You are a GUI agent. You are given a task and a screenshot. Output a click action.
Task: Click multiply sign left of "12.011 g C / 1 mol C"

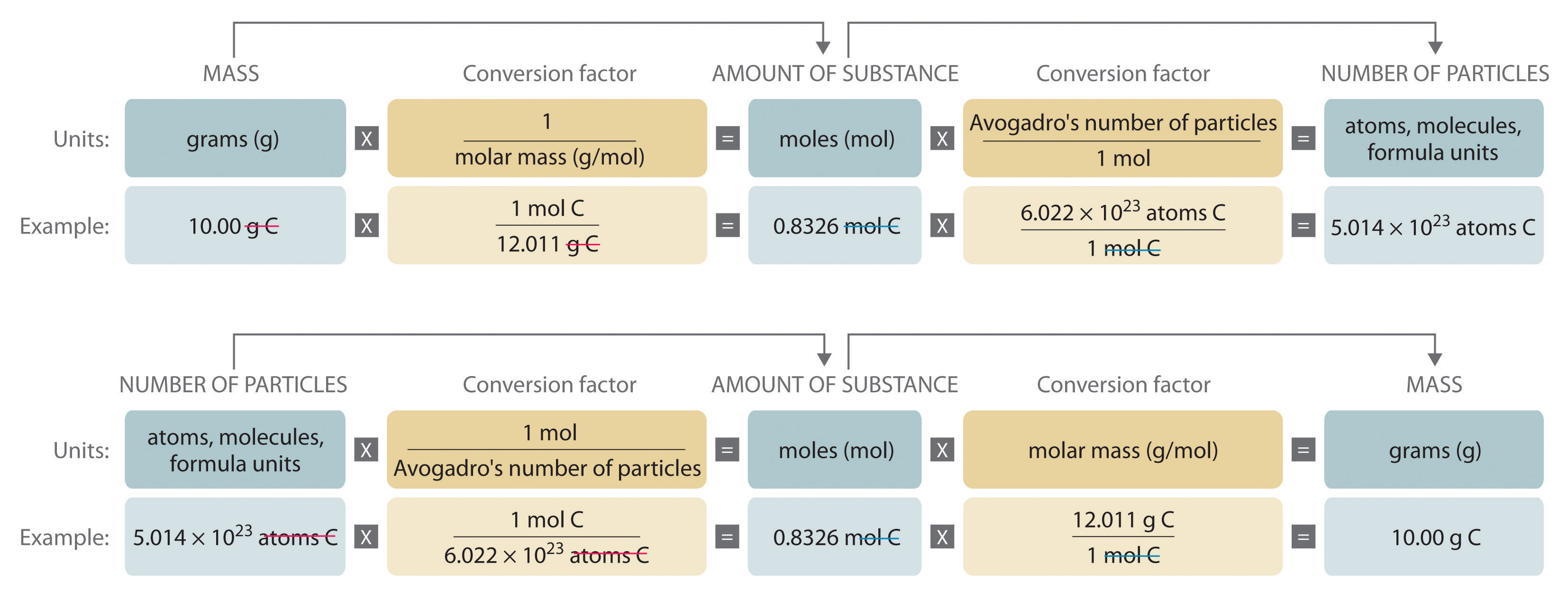pos(942,537)
